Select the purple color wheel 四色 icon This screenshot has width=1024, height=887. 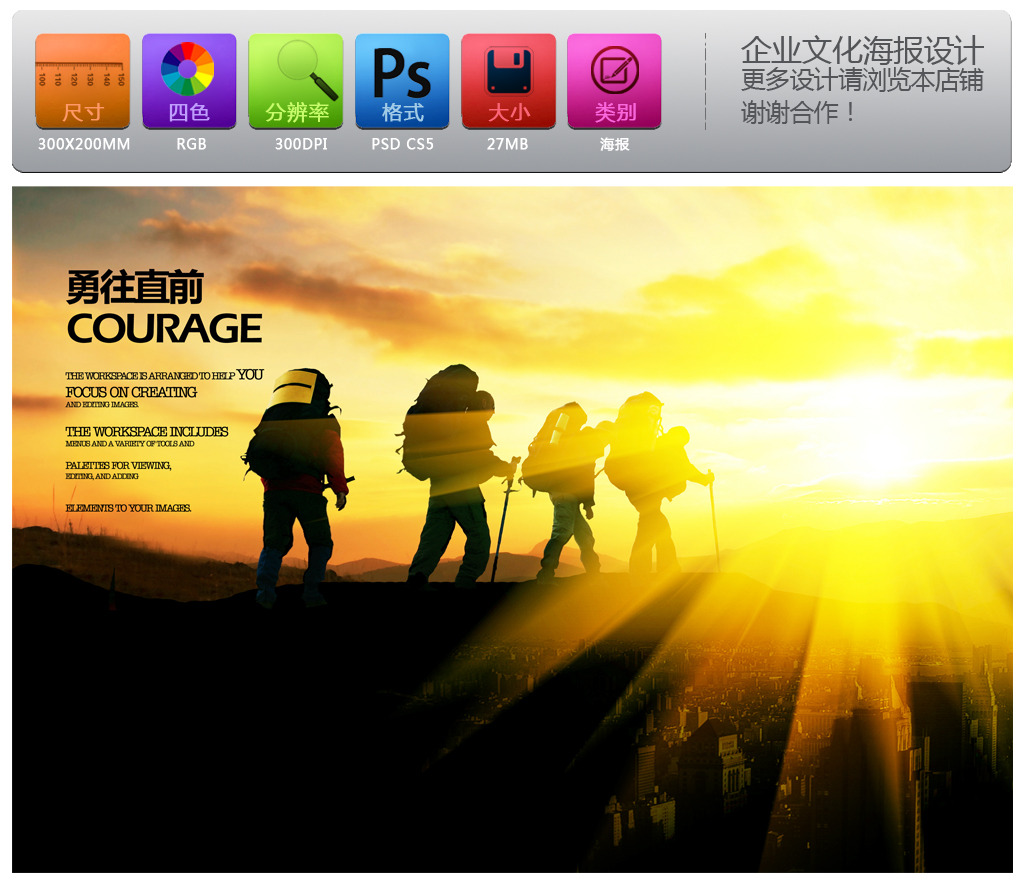click(189, 81)
